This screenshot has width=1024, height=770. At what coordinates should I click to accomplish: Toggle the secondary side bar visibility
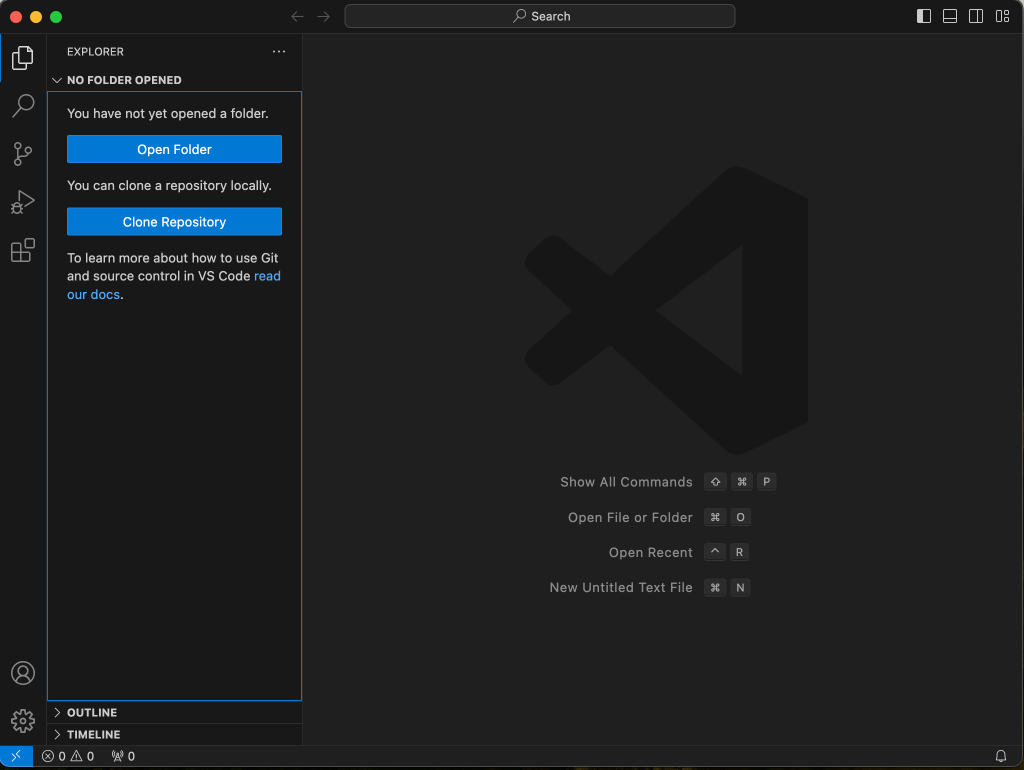[976, 16]
